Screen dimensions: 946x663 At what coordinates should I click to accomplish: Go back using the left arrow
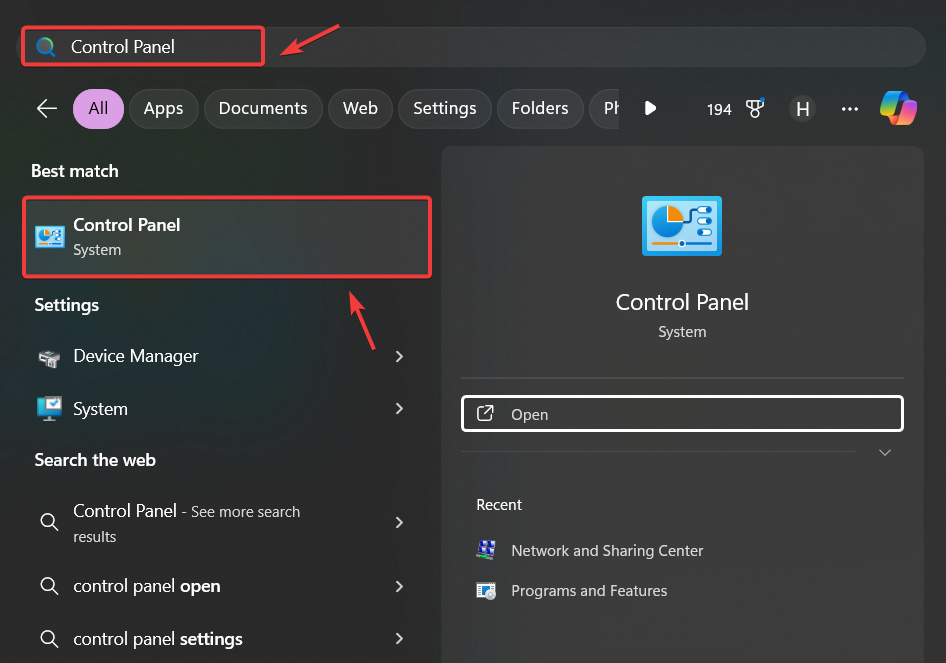(x=46, y=109)
